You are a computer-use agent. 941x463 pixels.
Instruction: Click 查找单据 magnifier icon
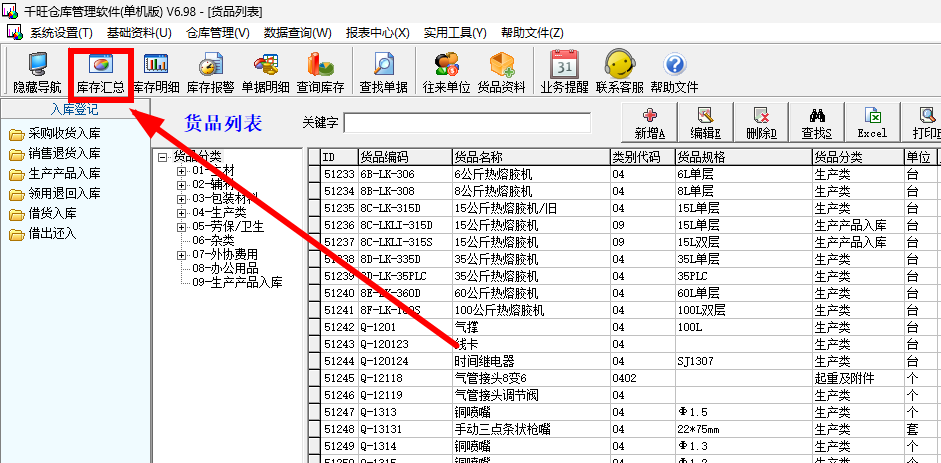pos(383,73)
